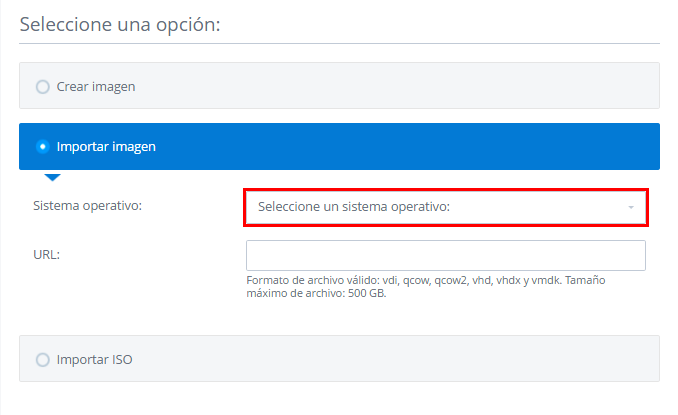
Task: Open the Seleccione un sistema operativo dropdown
Action: 446,207
